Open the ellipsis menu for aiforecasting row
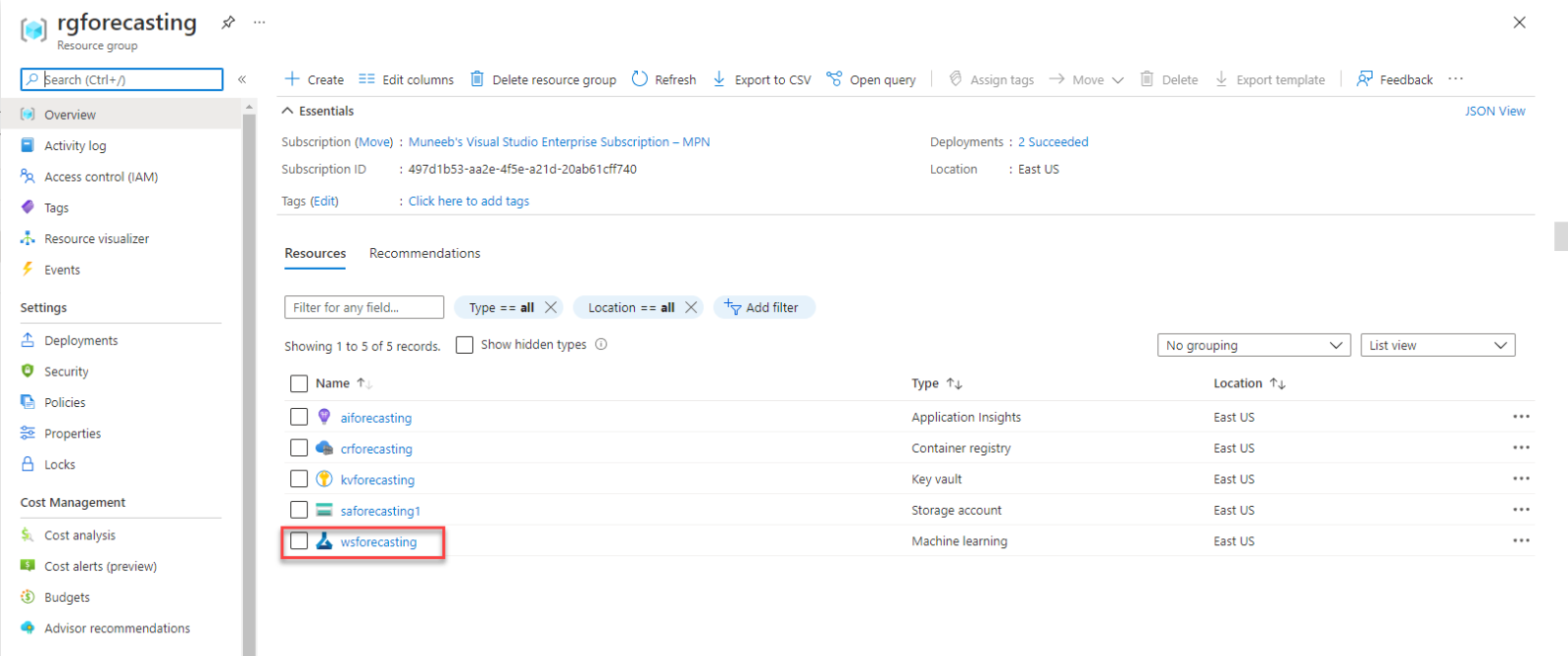 (x=1520, y=417)
